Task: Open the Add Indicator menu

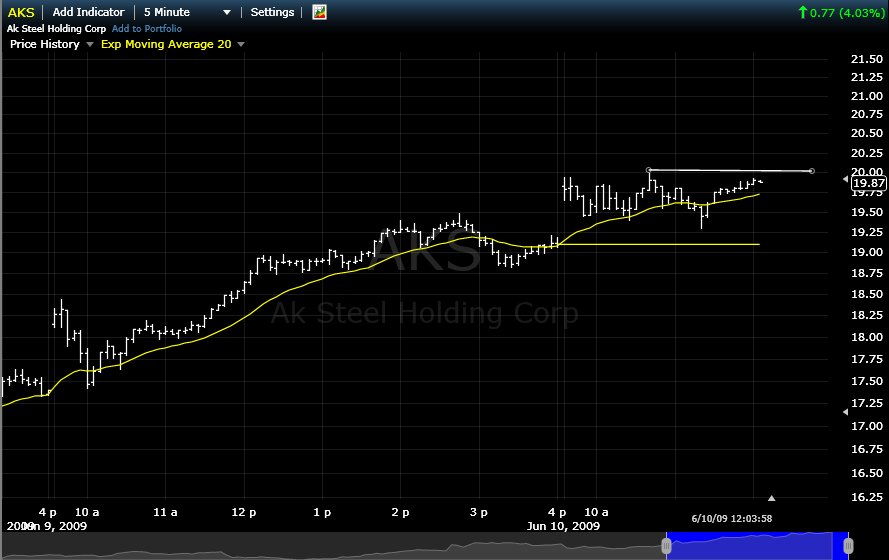Action: (88, 12)
